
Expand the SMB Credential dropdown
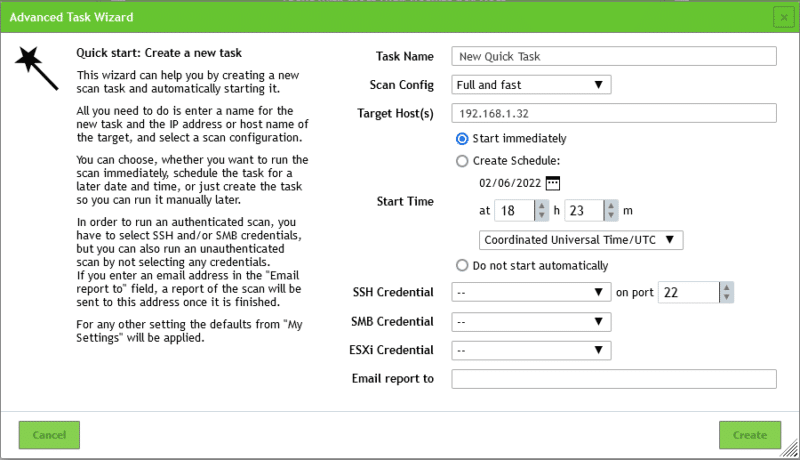[531, 322]
